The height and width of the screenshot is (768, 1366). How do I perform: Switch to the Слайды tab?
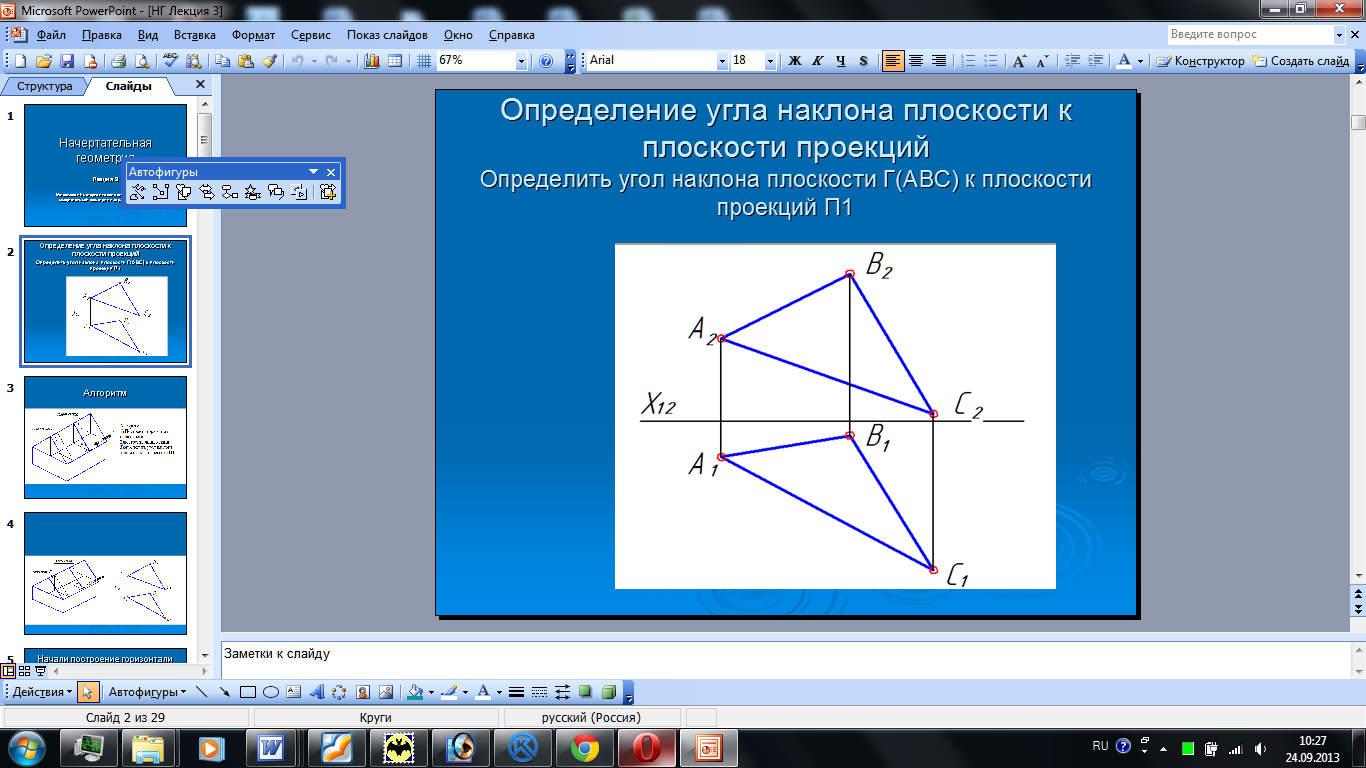[x=129, y=86]
